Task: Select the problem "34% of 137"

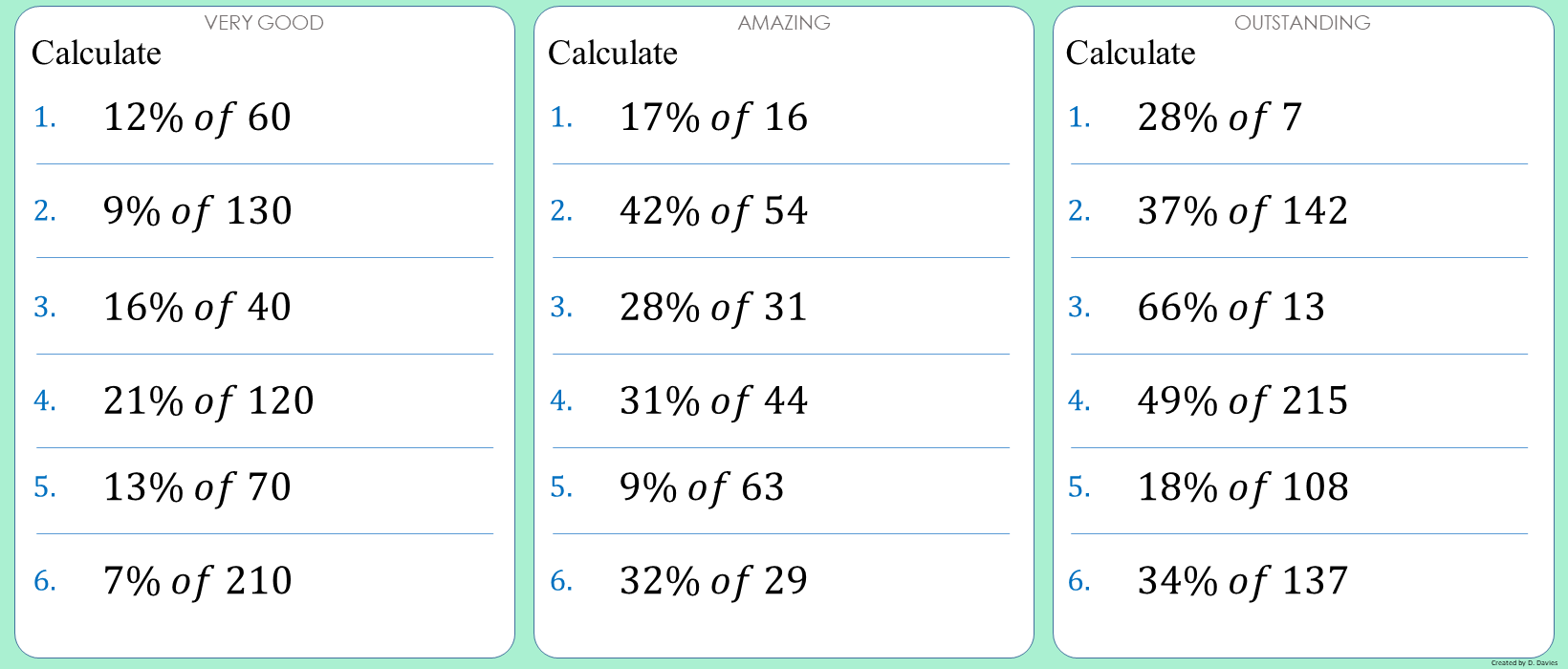Action: pyautogui.click(x=1243, y=581)
